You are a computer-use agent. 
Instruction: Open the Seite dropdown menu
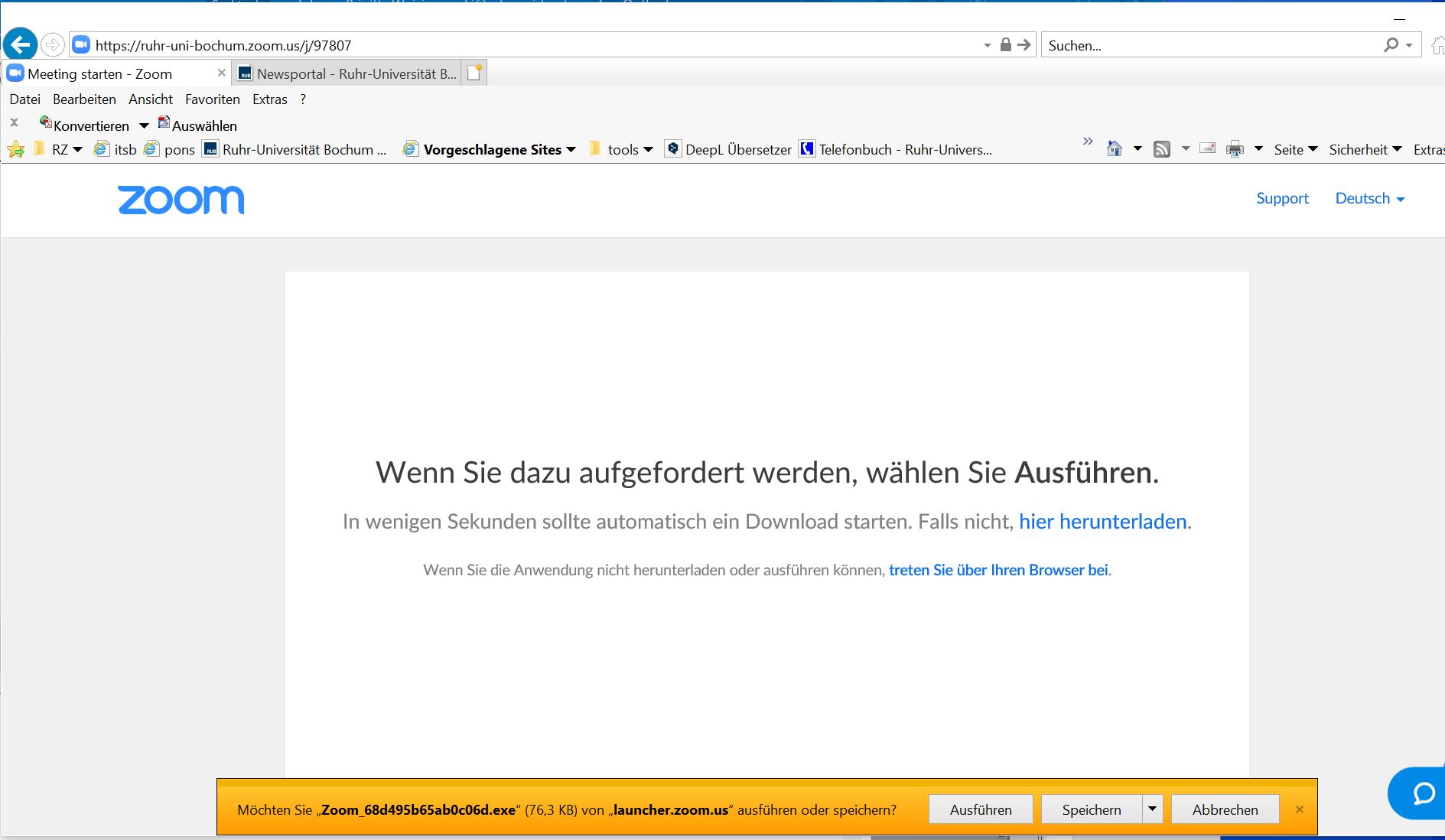tap(1296, 149)
